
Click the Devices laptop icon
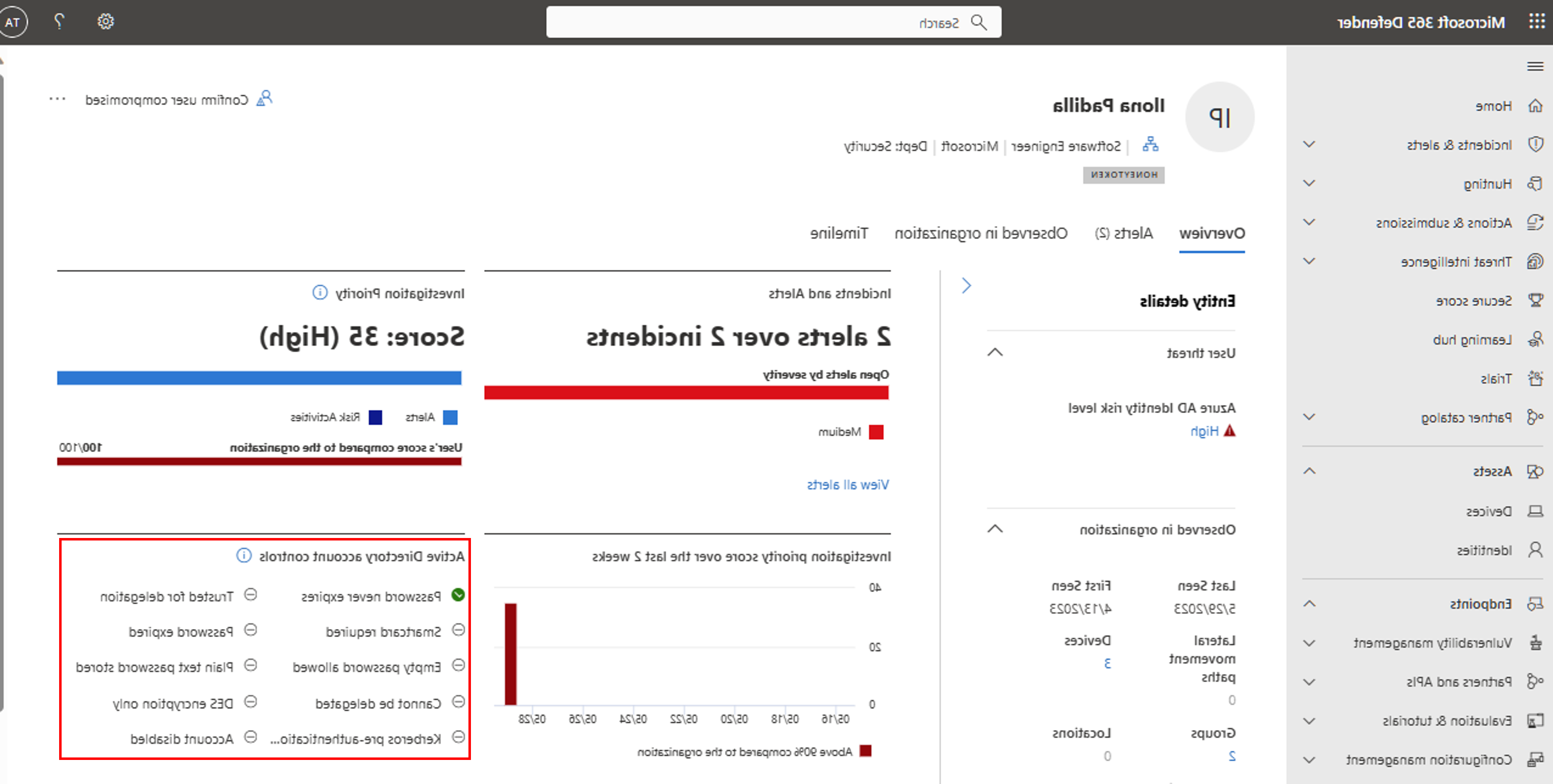point(1536,511)
